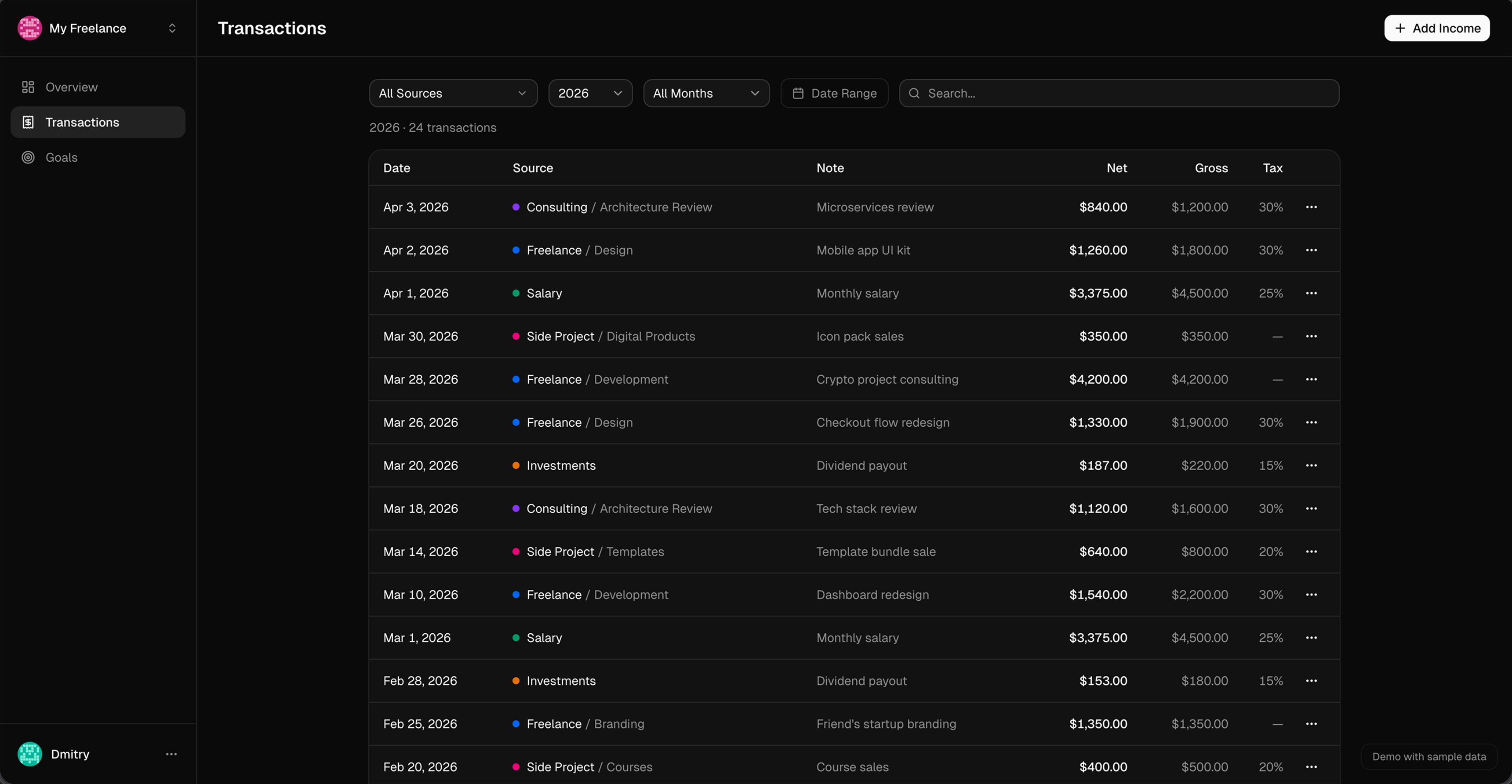Select the Goals target icon
The width and height of the screenshot is (1512, 784).
(28, 157)
